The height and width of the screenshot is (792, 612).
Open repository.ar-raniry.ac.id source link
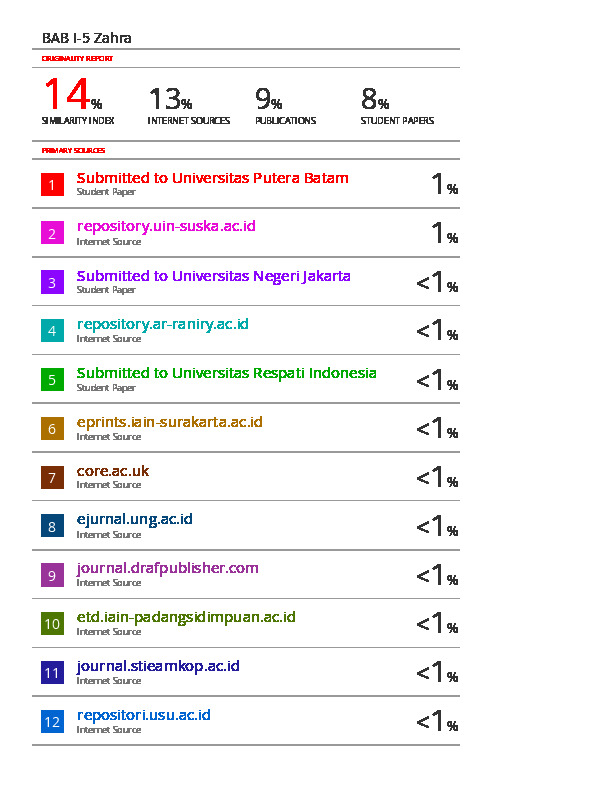click(163, 324)
